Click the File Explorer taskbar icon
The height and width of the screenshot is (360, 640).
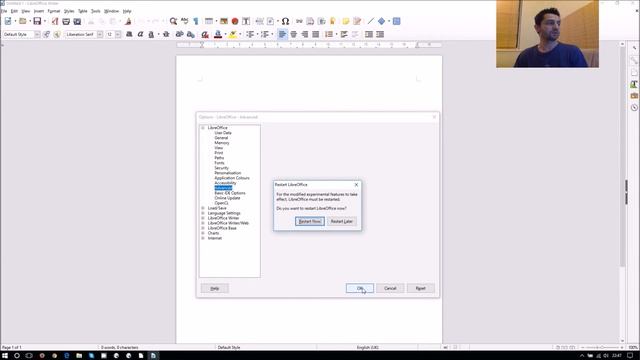click(x=79, y=356)
